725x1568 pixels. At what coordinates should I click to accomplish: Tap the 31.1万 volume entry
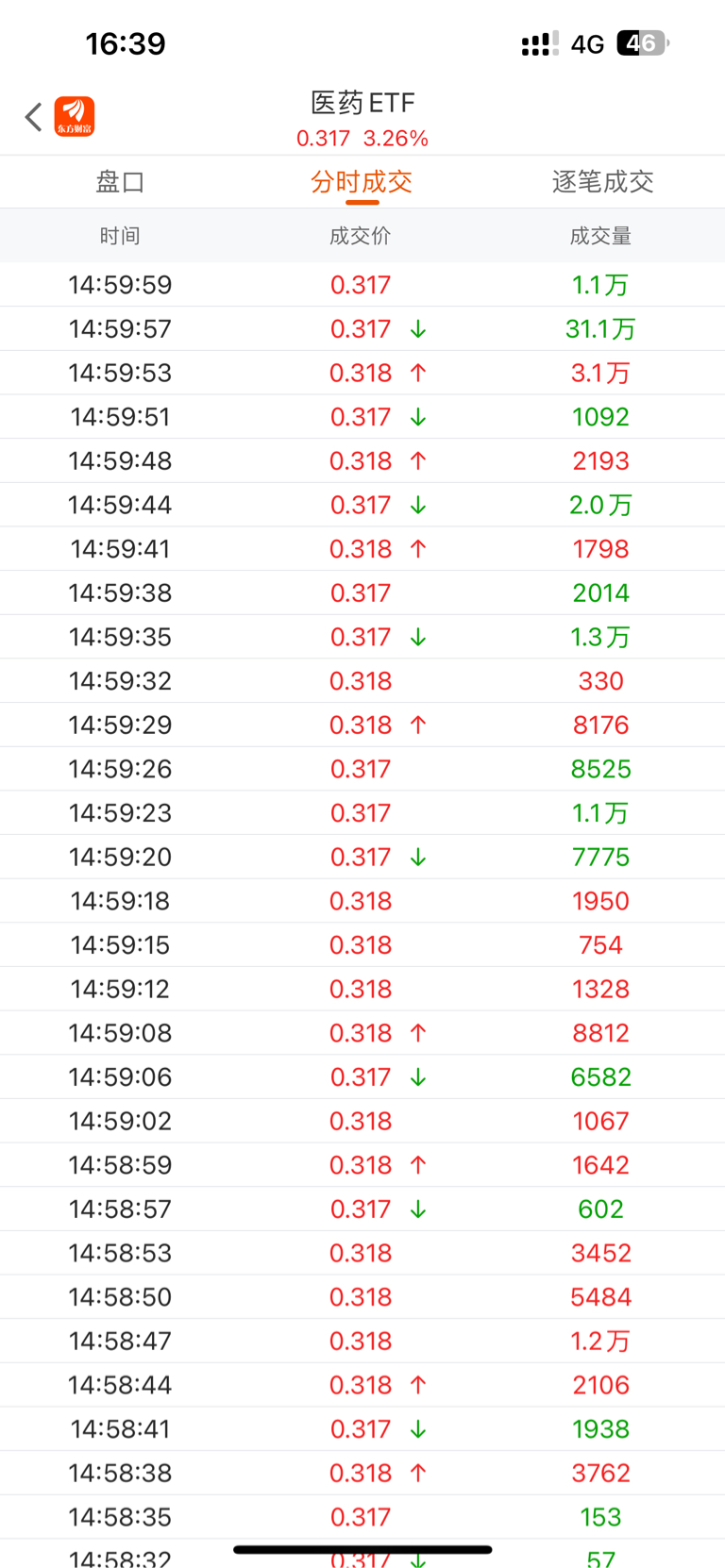point(600,329)
